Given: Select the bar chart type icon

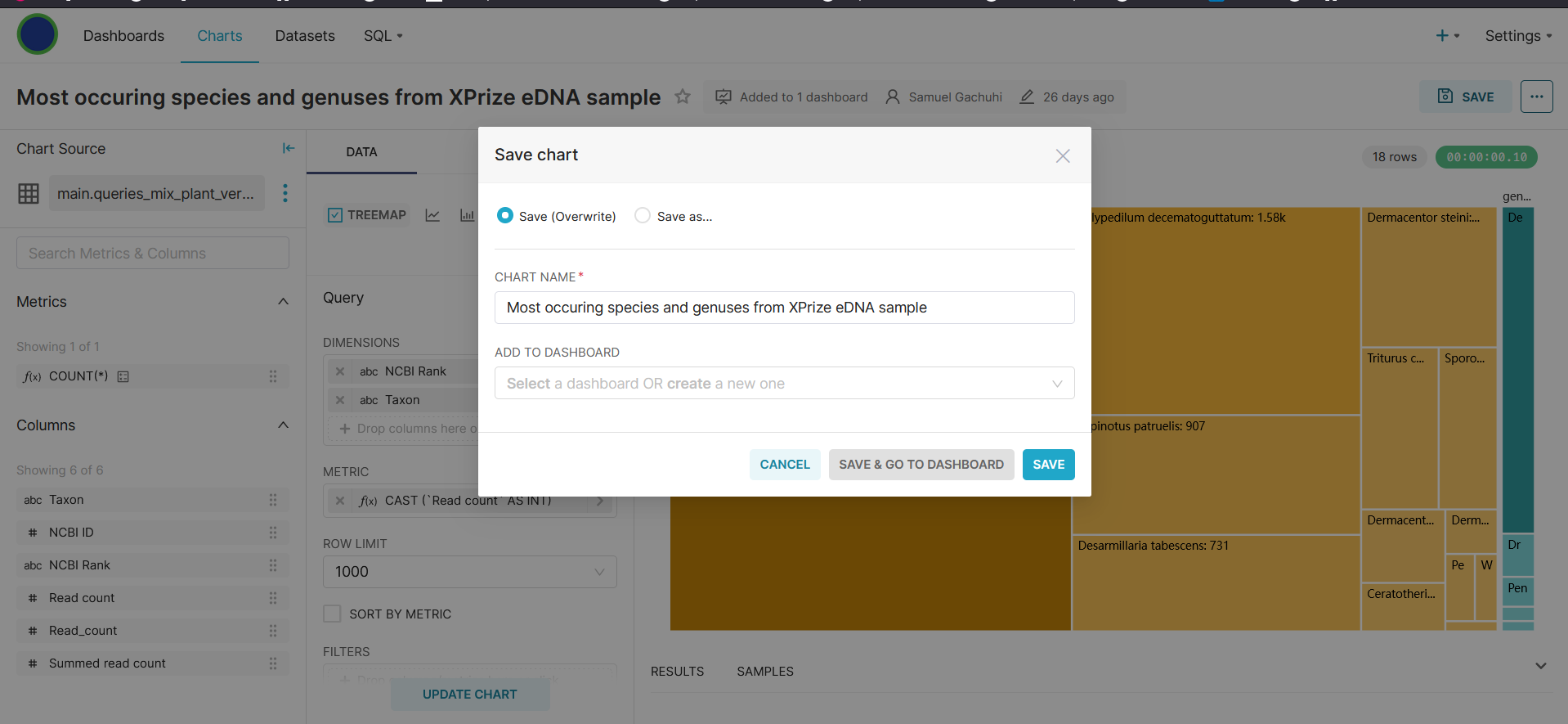Looking at the screenshot, I should tap(467, 215).
